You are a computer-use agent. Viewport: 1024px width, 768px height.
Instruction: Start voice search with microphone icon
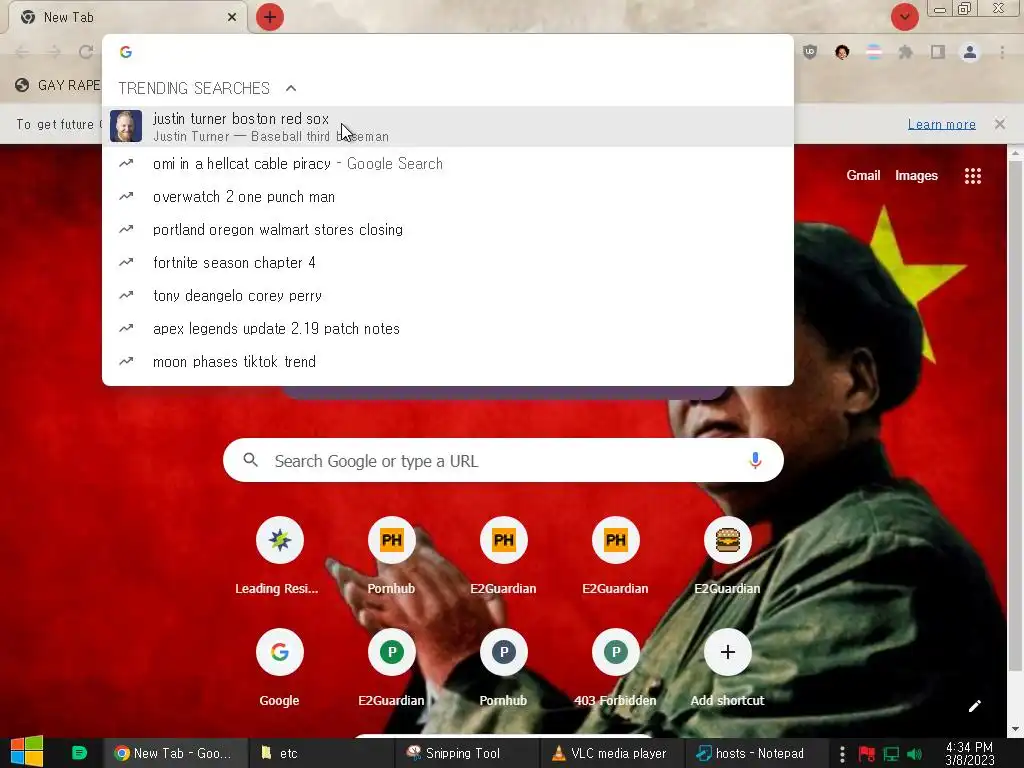[x=755, y=460]
